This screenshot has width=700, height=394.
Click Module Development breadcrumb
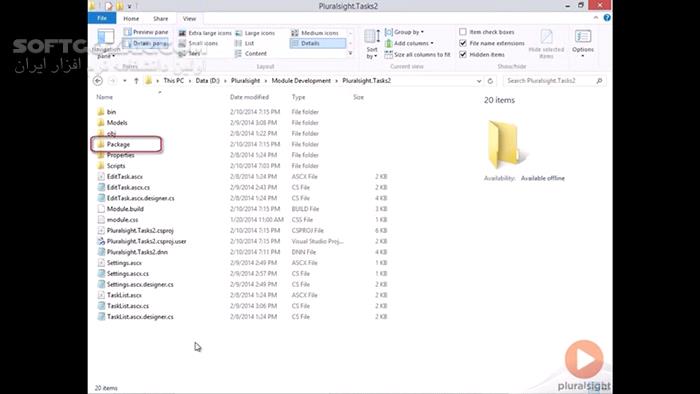click(301, 81)
